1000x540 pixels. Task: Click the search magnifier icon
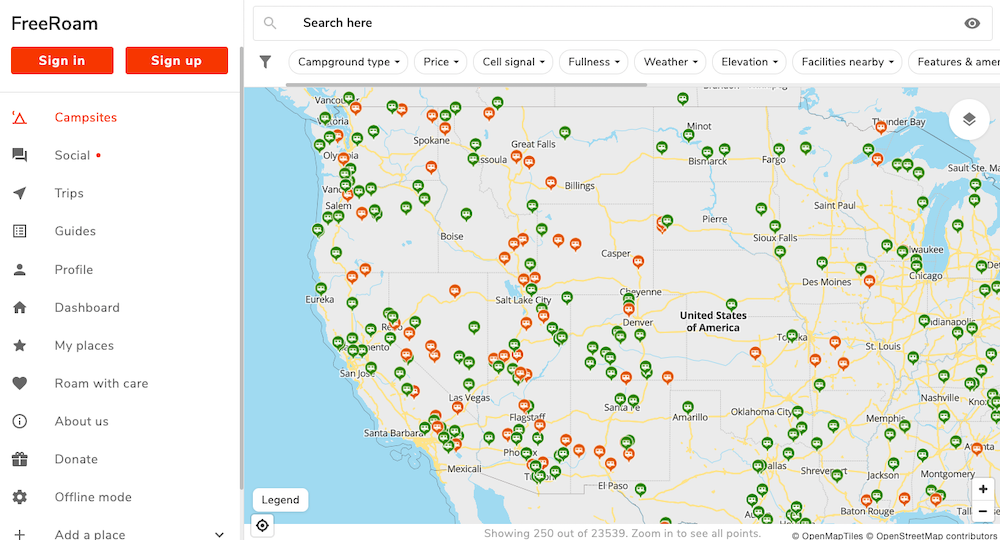point(270,23)
